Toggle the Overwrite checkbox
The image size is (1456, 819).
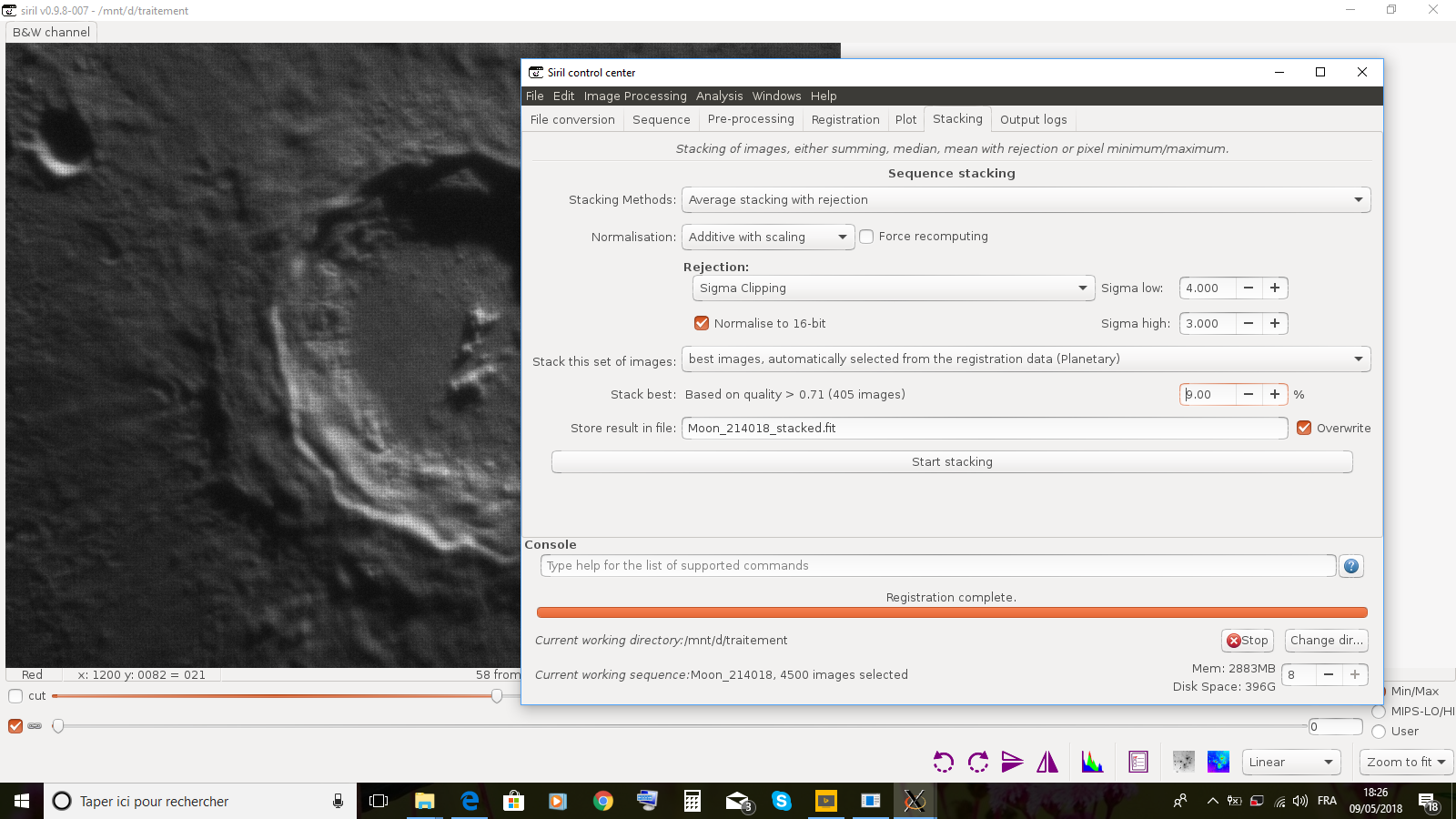tap(1304, 428)
